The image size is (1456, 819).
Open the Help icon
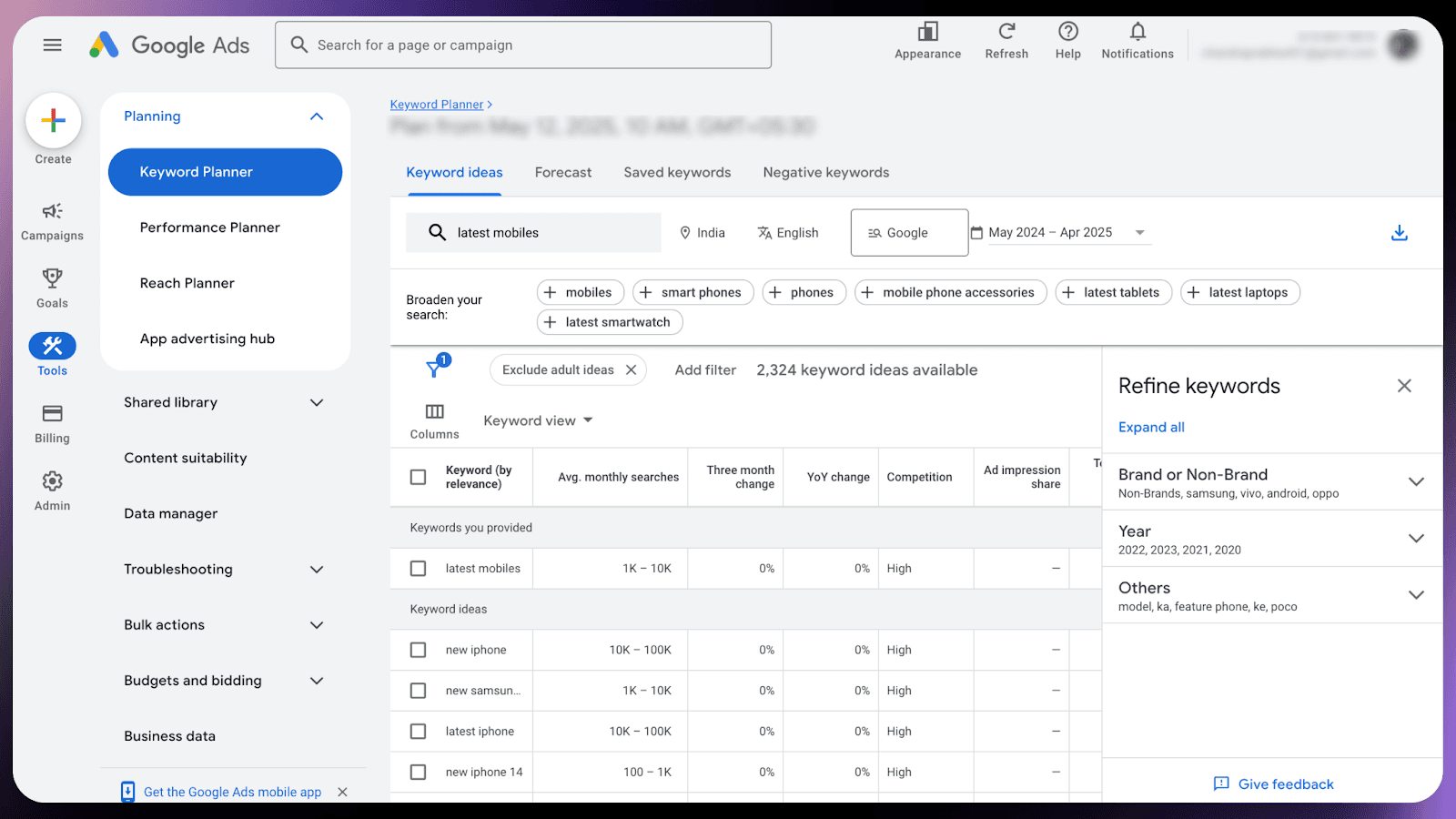(1068, 32)
